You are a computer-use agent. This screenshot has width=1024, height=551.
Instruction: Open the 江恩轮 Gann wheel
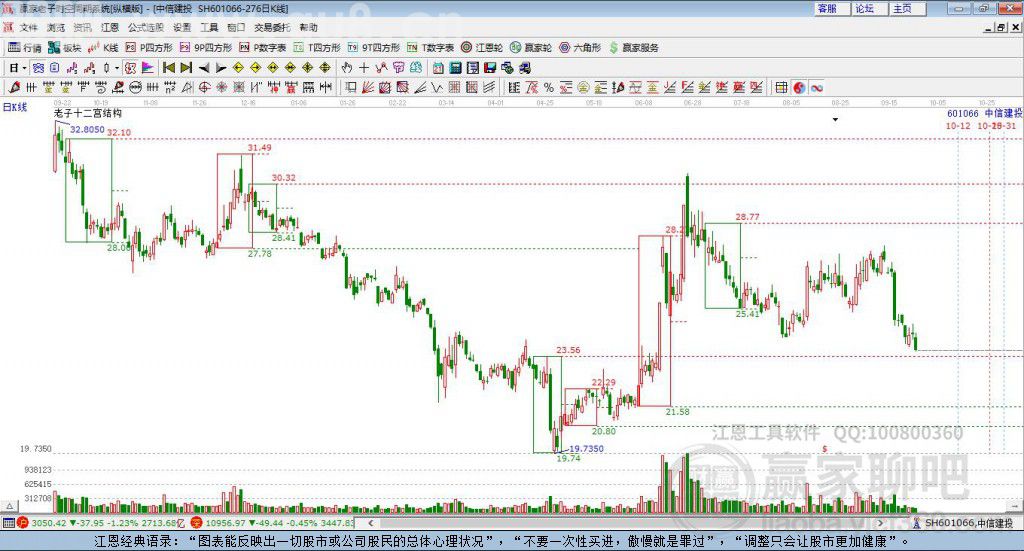482,48
